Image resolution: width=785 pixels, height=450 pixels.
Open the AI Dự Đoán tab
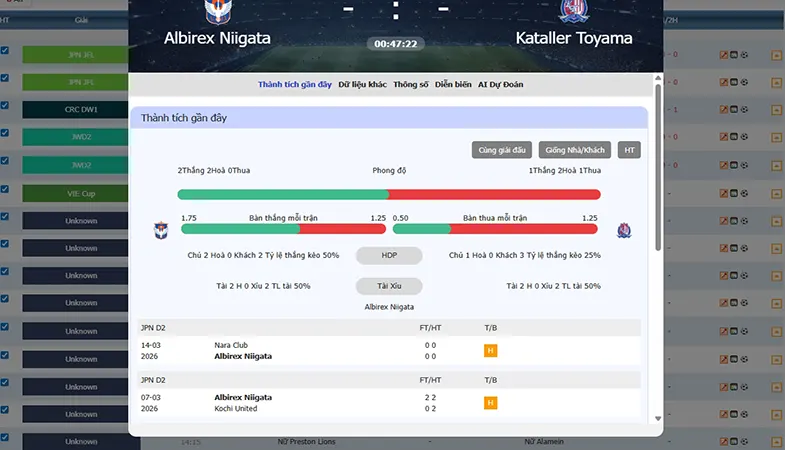coord(500,85)
